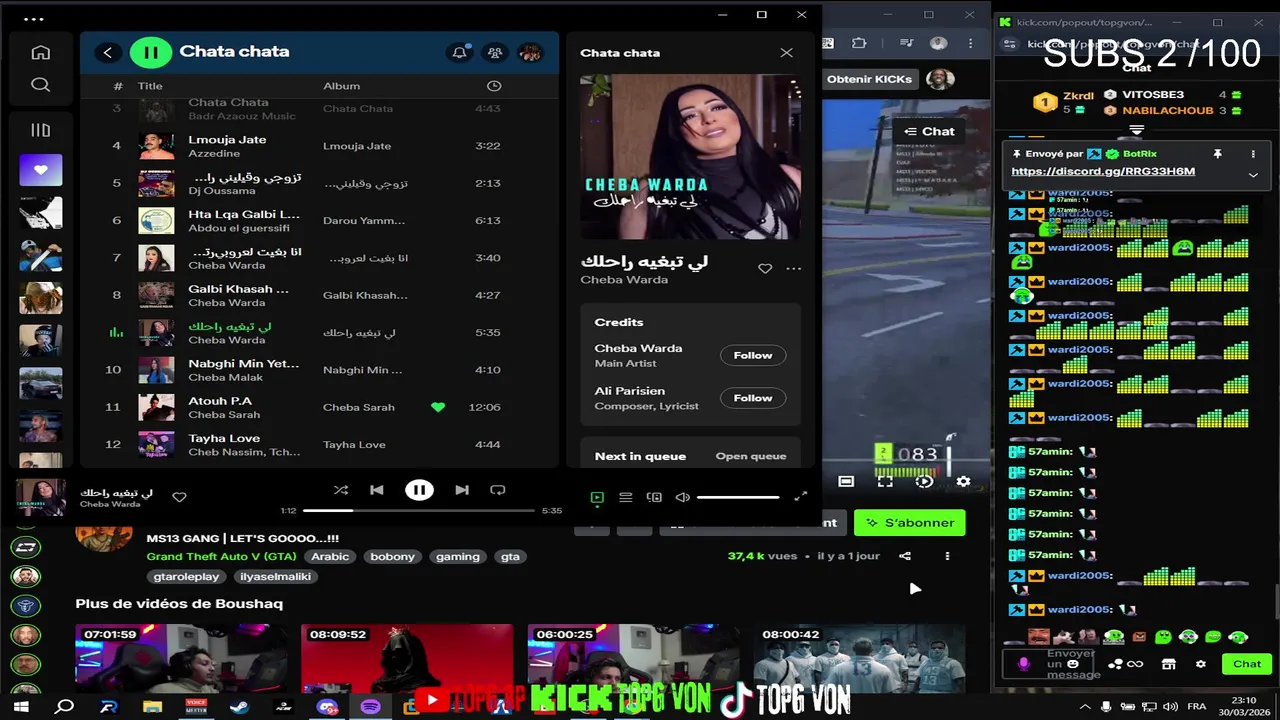
Task: Toggle theater mode on Kick player
Action: pyautogui.click(x=846, y=481)
